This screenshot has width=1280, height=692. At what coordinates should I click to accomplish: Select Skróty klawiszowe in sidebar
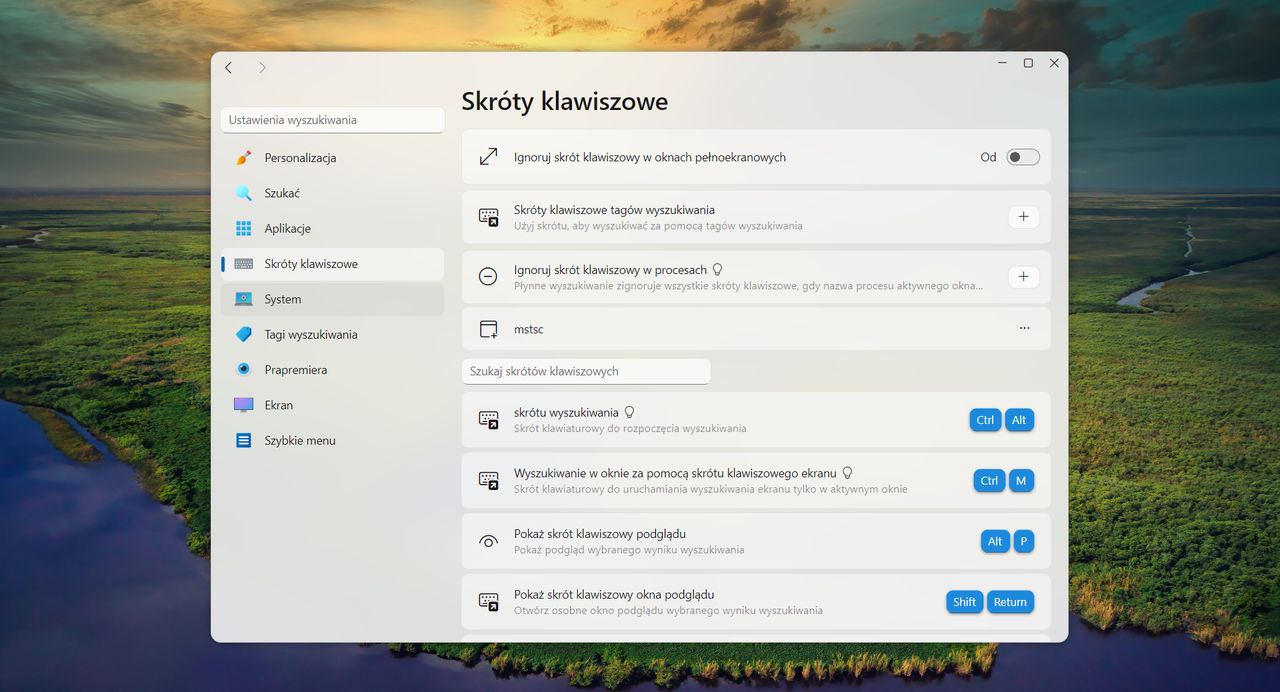pos(332,264)
